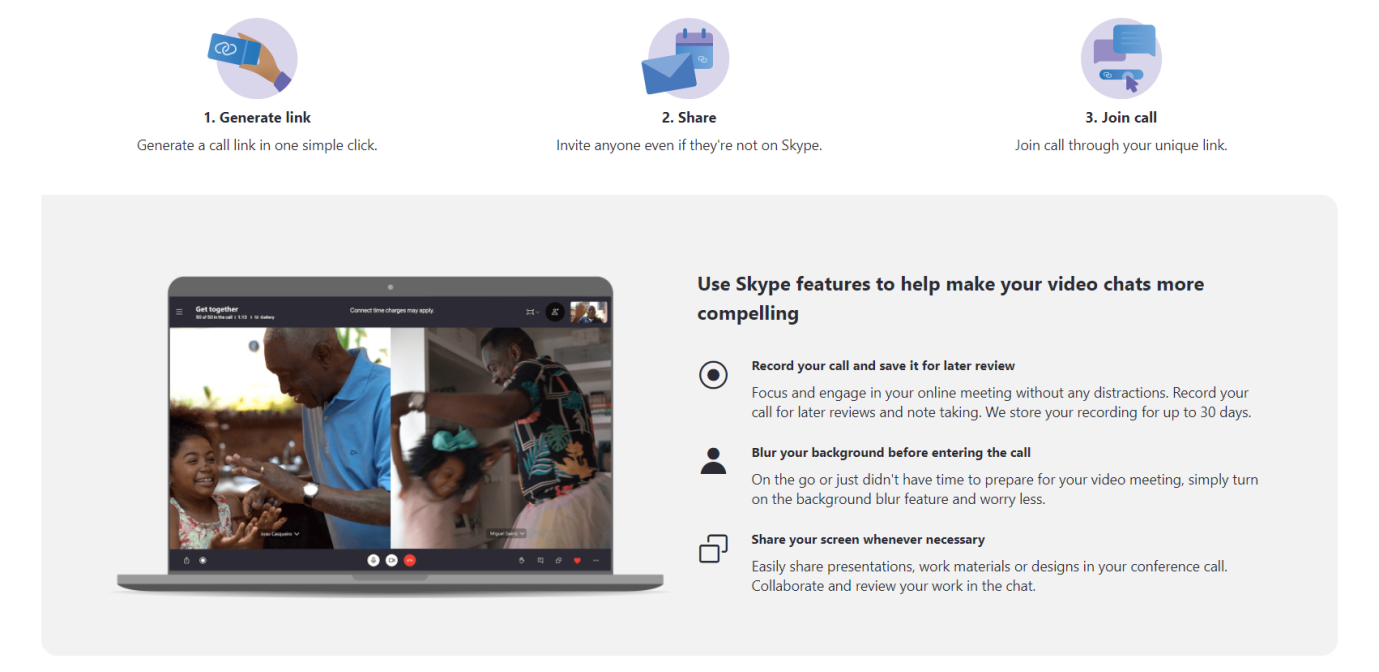The image size is (1379, 672).
Task: Toggle the record button in call toolbar
Action: [203, 560]
